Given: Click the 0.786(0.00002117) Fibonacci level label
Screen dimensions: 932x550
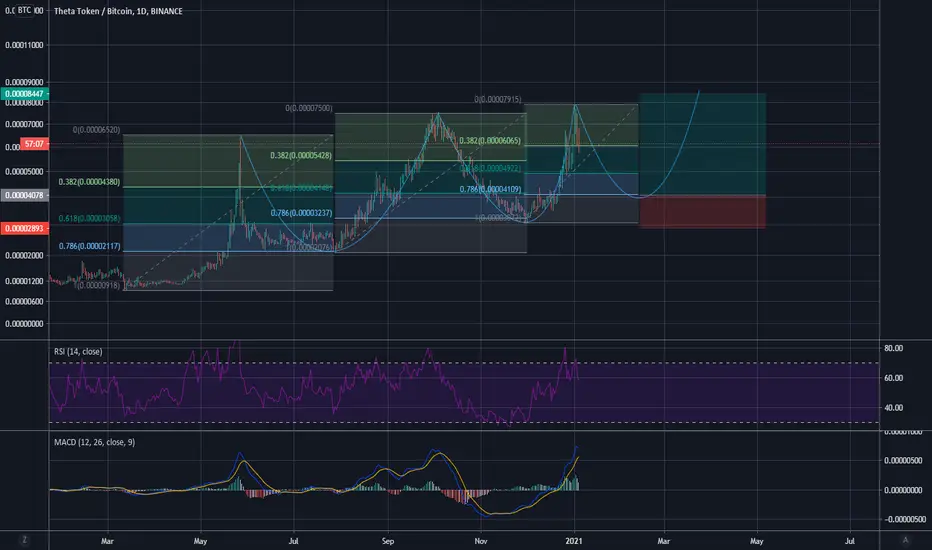Looking at the screenshot, I should pyautogui.click(x=89, y=246).
